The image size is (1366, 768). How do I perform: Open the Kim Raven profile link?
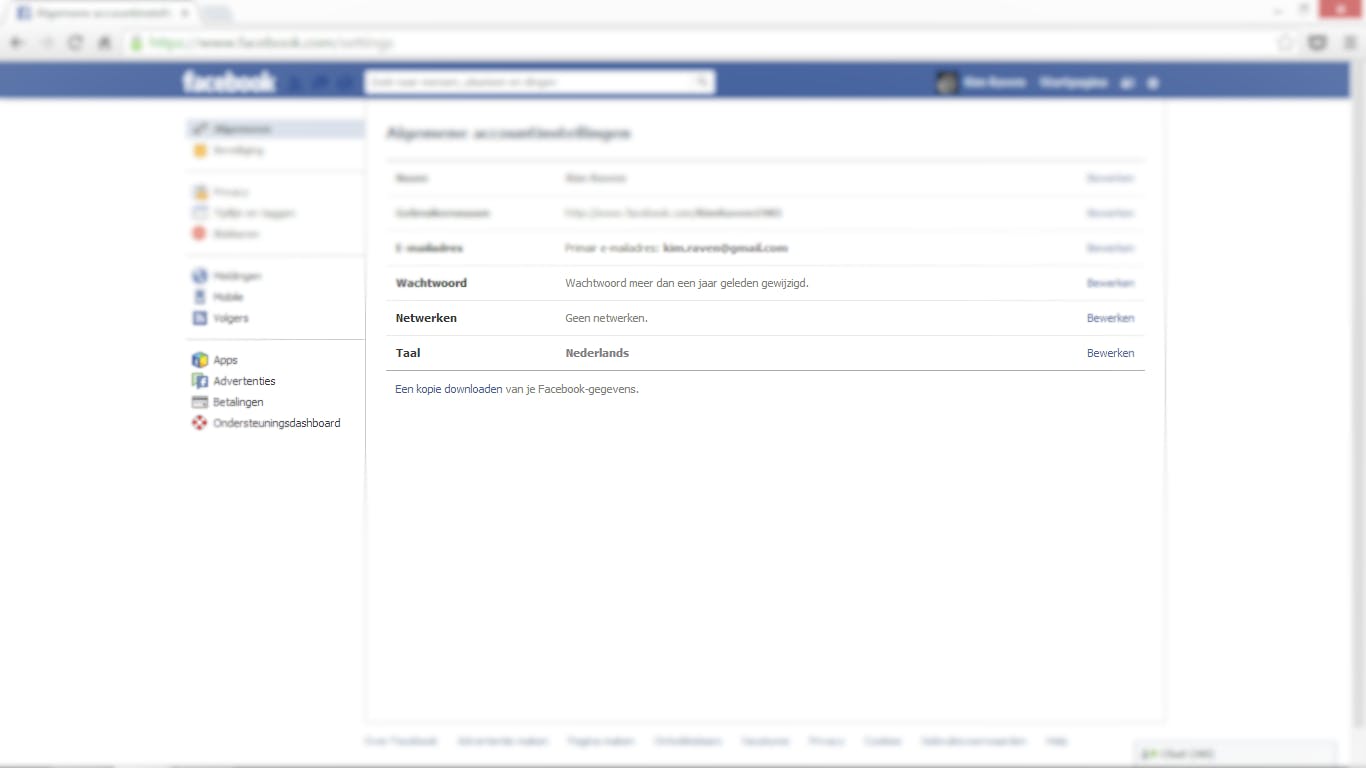coord(995,83)
